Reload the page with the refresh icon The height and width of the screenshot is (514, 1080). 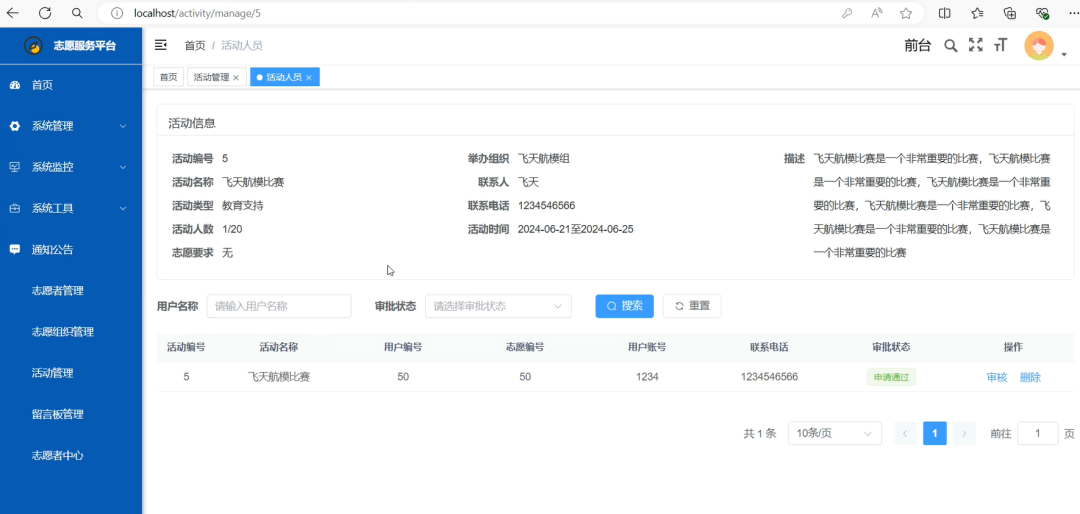point(45,13)
